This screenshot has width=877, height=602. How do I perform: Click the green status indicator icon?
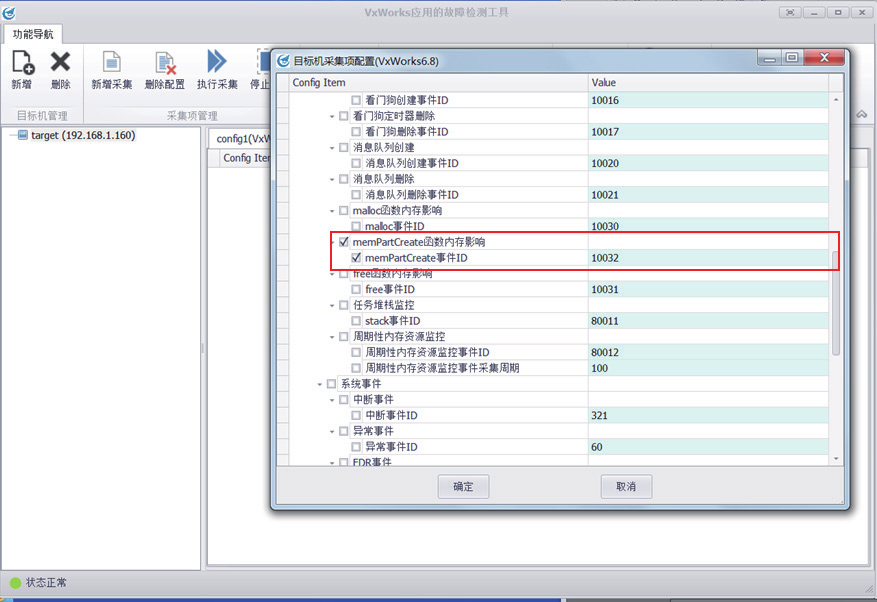(x=15, y=582)
